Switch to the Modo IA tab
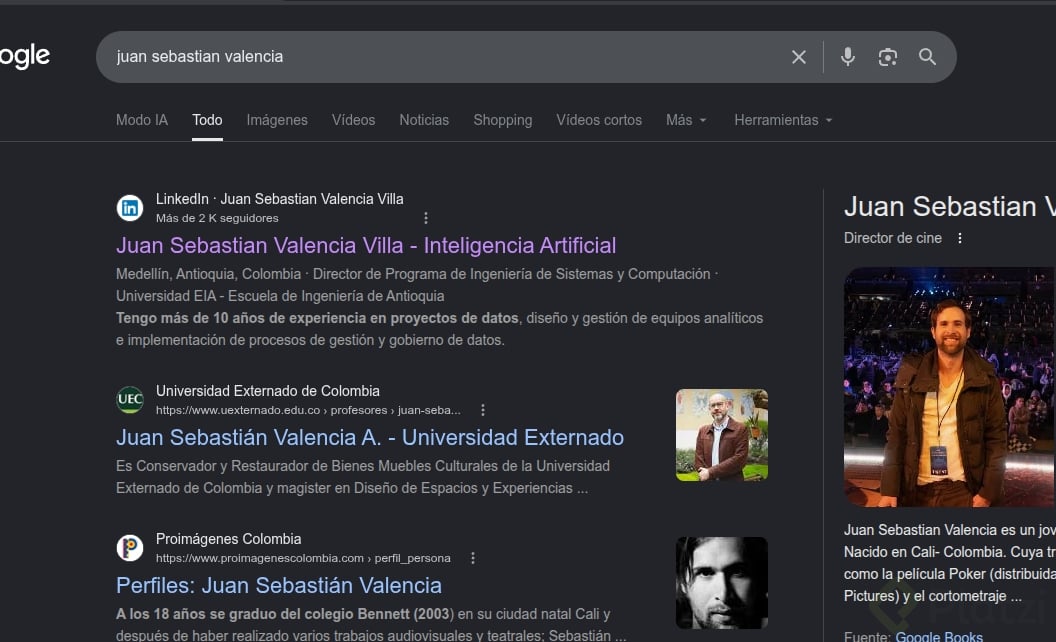Screen dimensions: 1056x642 (141, 120)
